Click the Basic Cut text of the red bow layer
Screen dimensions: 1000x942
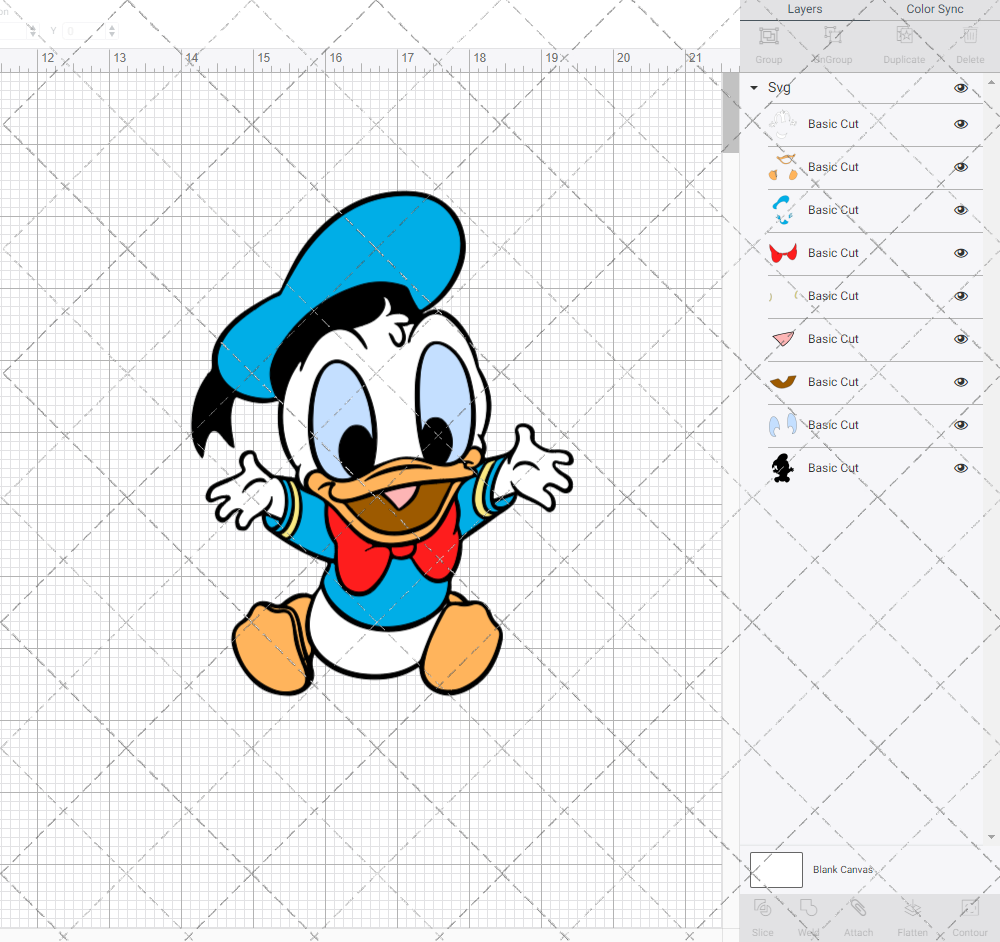click(833, 253)
